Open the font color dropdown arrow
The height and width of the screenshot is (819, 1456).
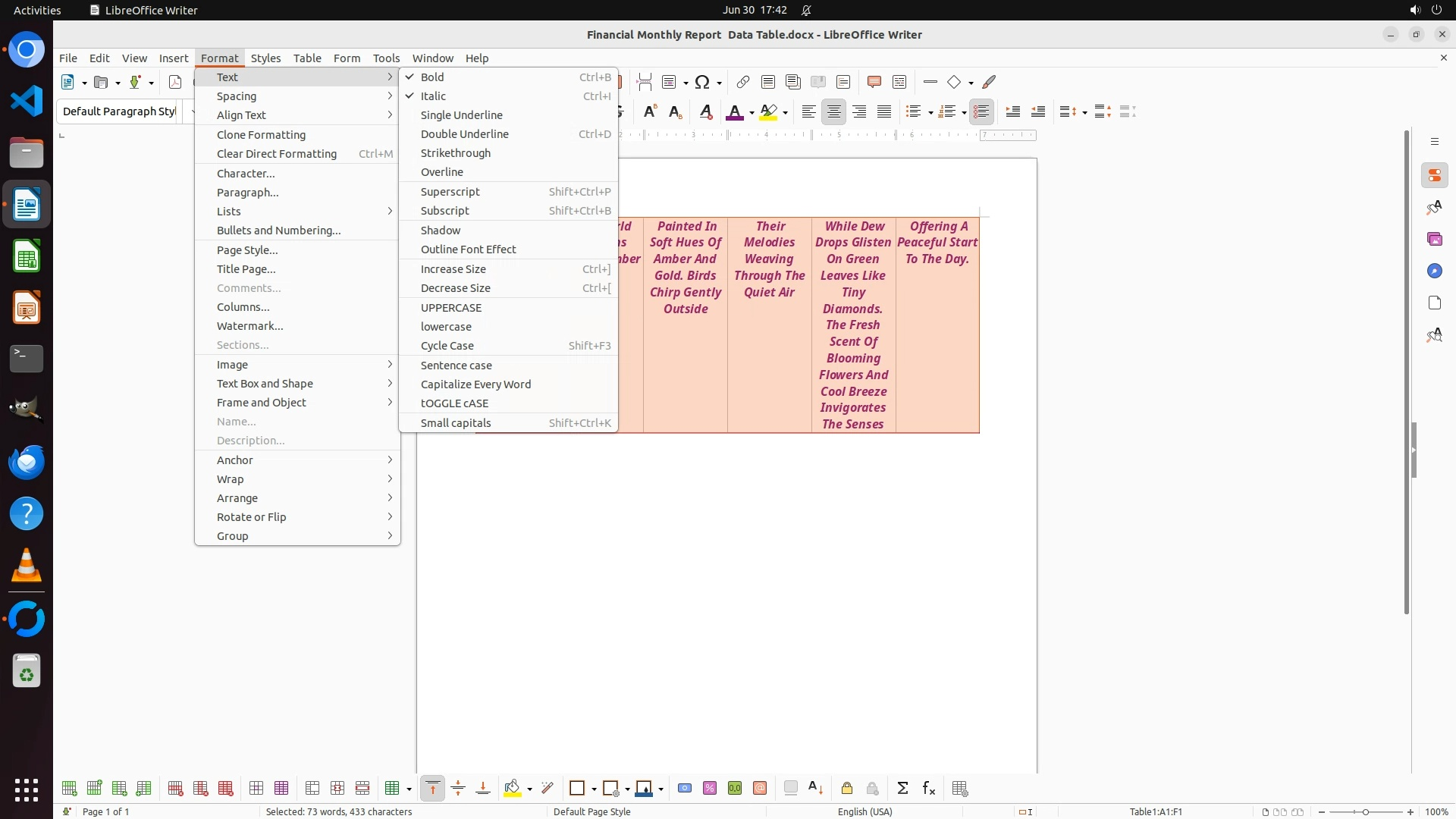click(752, 113)
